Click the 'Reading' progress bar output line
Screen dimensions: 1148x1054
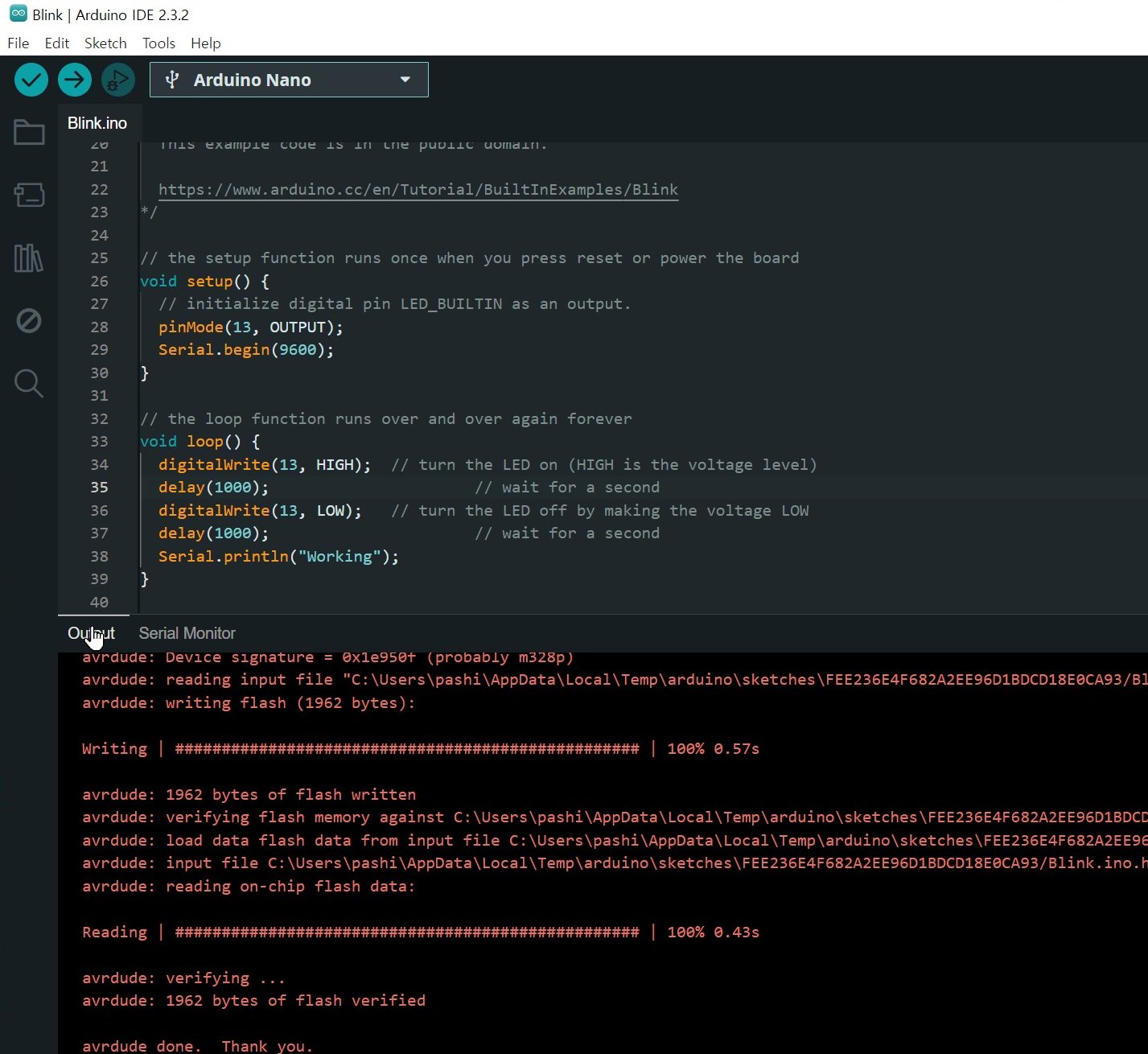(x=420, y=932)
